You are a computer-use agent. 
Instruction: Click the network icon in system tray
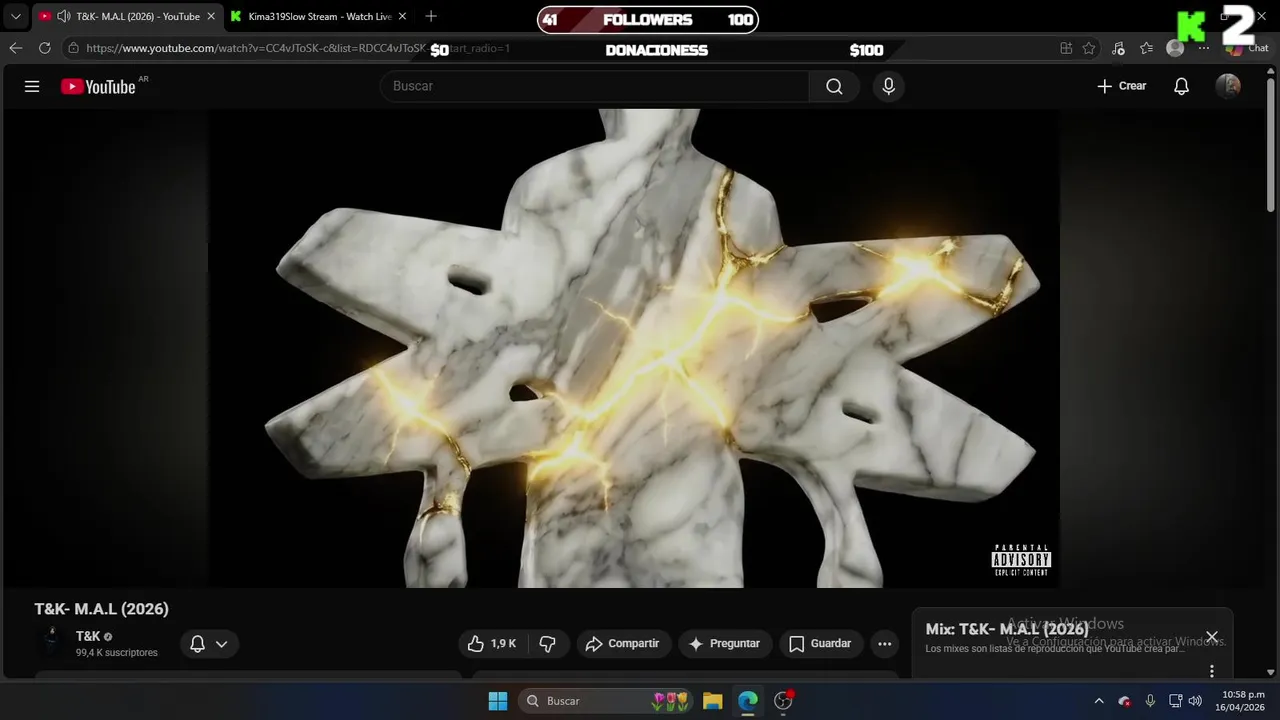1176,701
